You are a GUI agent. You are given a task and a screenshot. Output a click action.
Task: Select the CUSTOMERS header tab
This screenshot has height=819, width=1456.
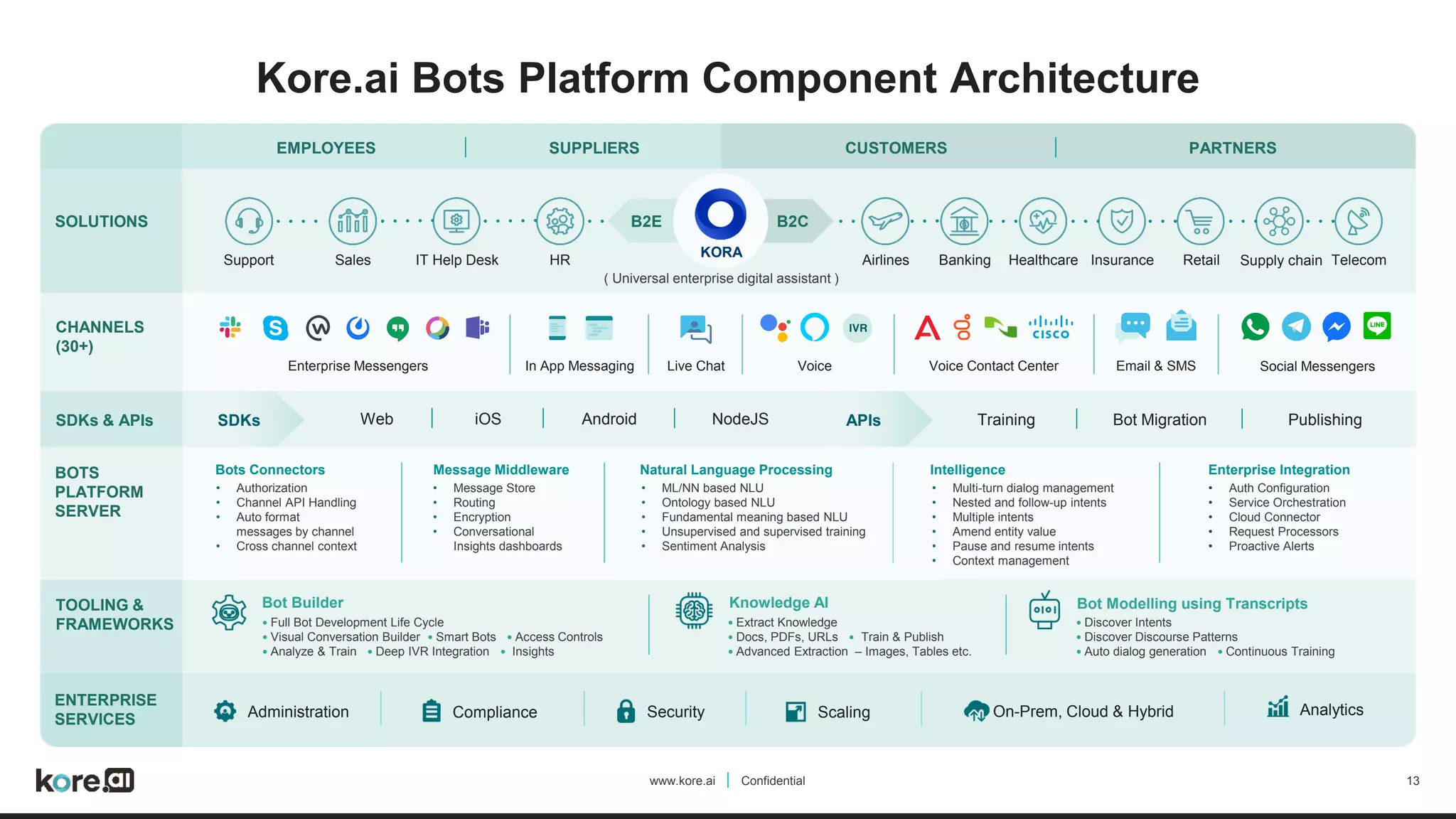pyautogui.click(x=896, y=148)
